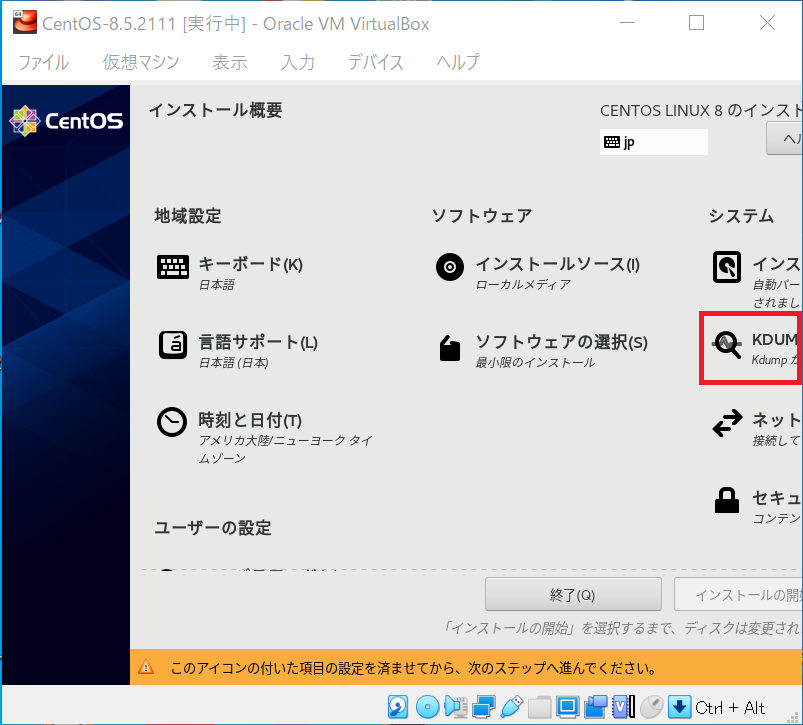Click the clock icon for 時刻と日付
The image size is (803, 725).
pos(172,422)
